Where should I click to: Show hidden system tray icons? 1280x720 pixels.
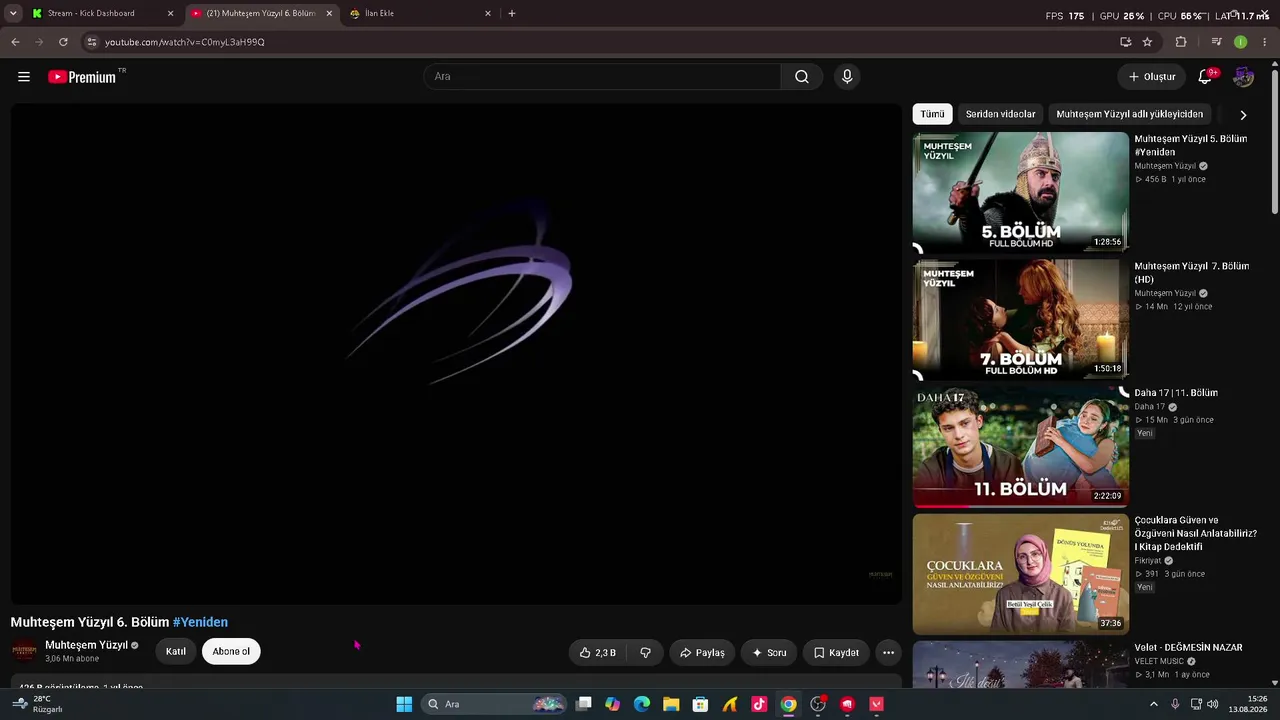click(1153, 704)
